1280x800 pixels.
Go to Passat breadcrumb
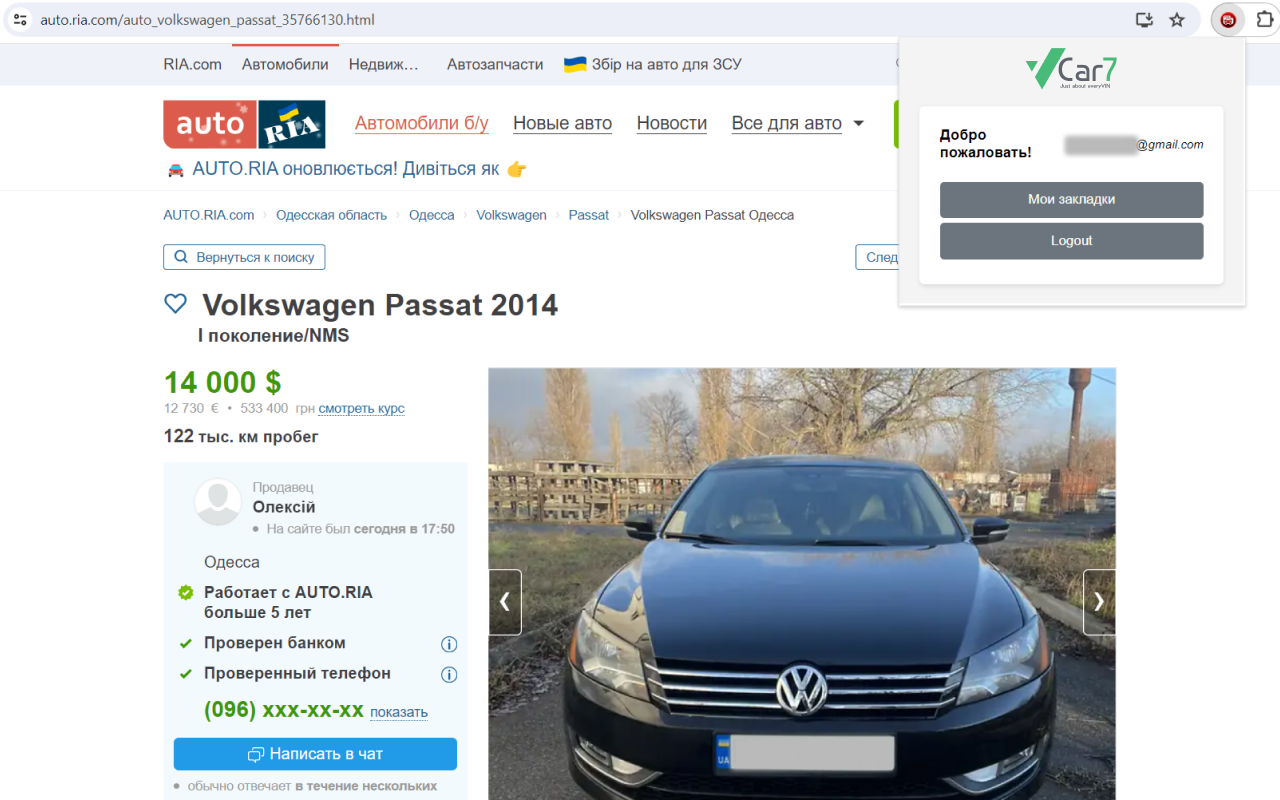(x=589, y=215)
